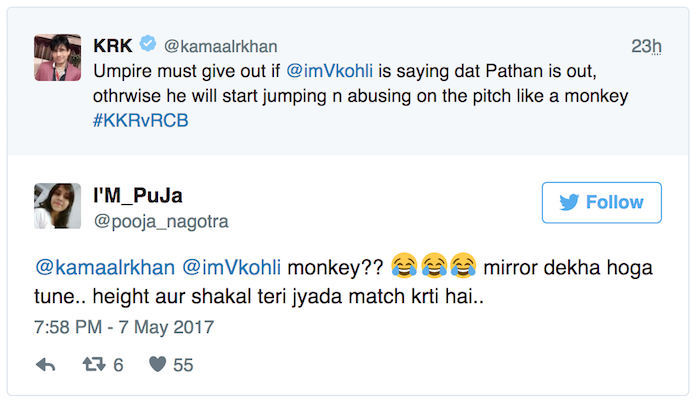Screen dimensions: 700x404
Task: Click KRK's blue verified badge
Action: 147,44
